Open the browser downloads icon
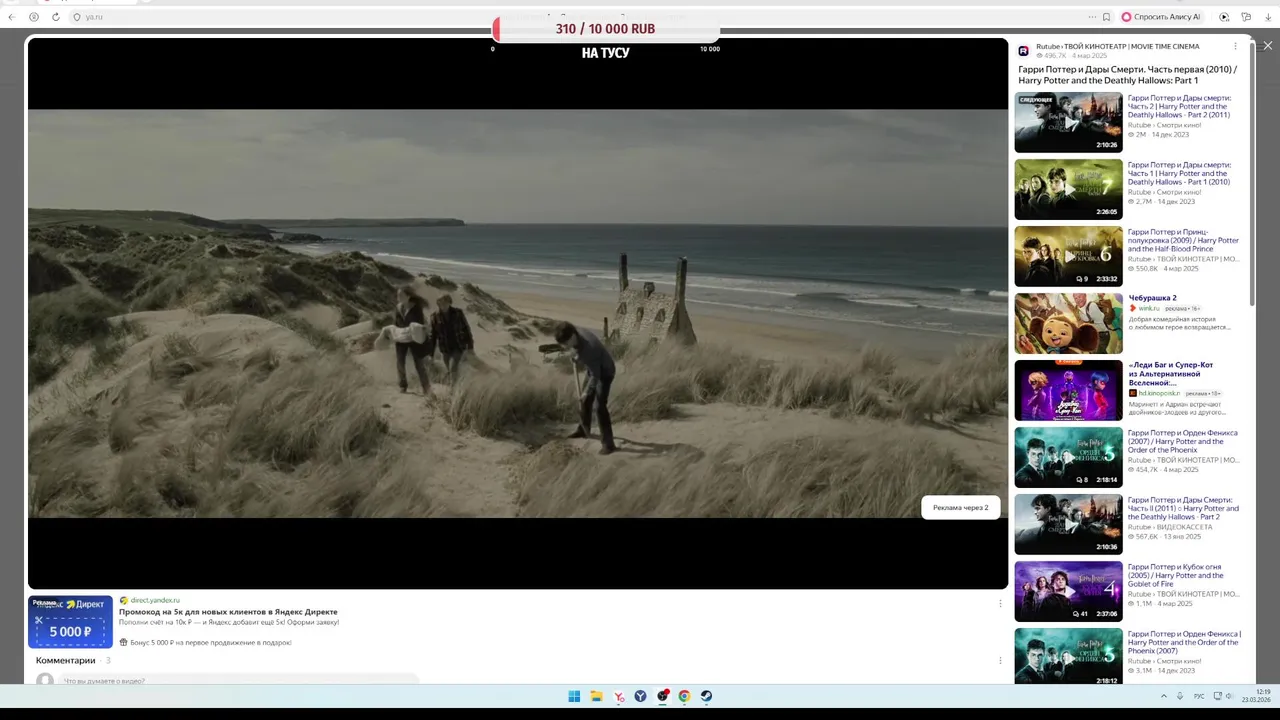The width and height of the screenshot is (1280, 720). point(1268,17)
